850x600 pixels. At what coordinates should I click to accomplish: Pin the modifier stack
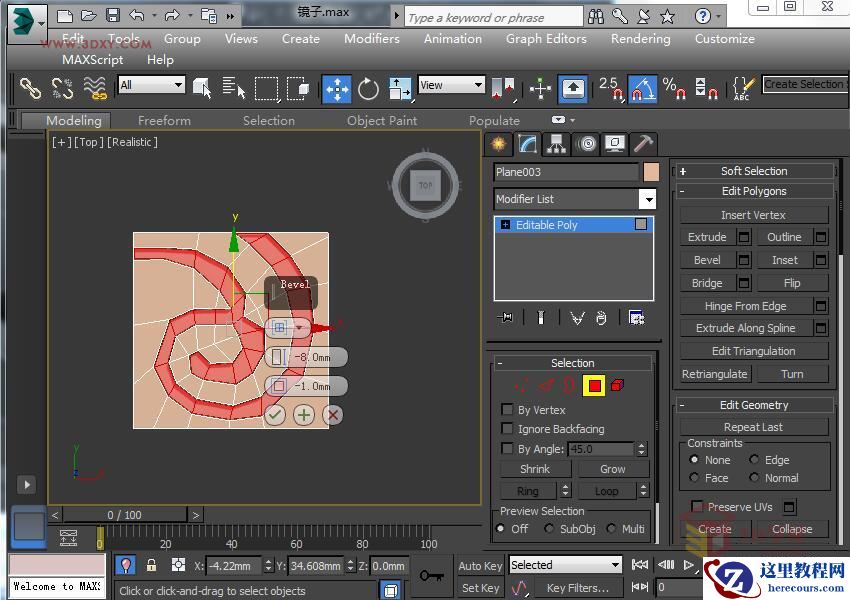(505, 317)
